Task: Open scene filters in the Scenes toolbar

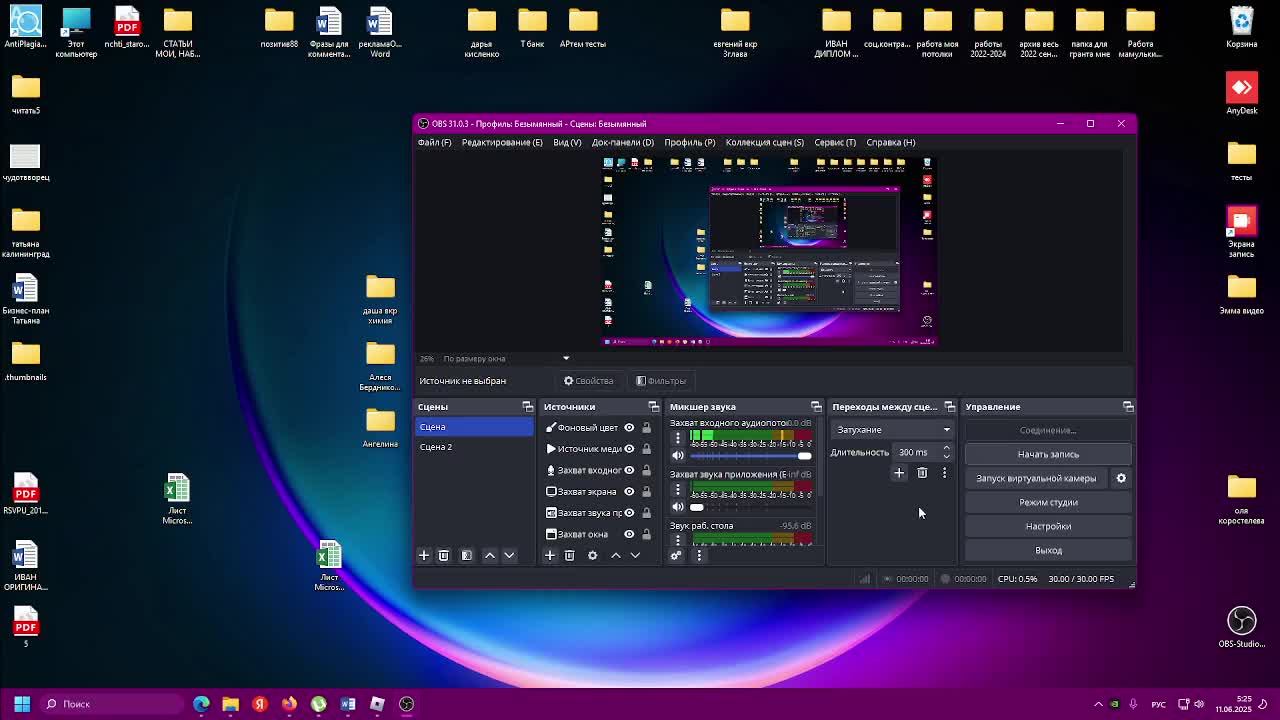Action: click(466, 555)
